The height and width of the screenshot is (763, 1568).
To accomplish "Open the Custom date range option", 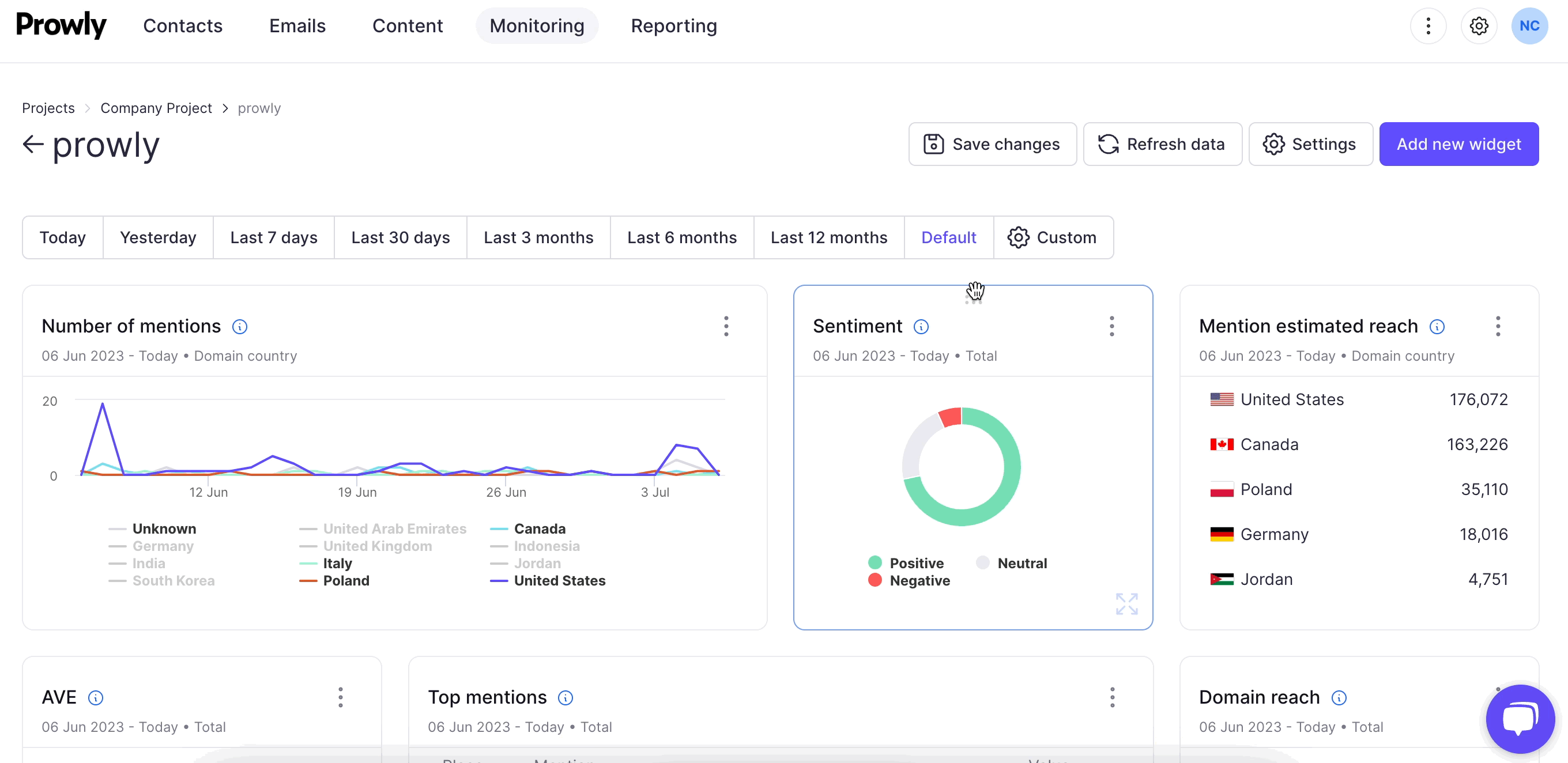I will [1054, 237].
